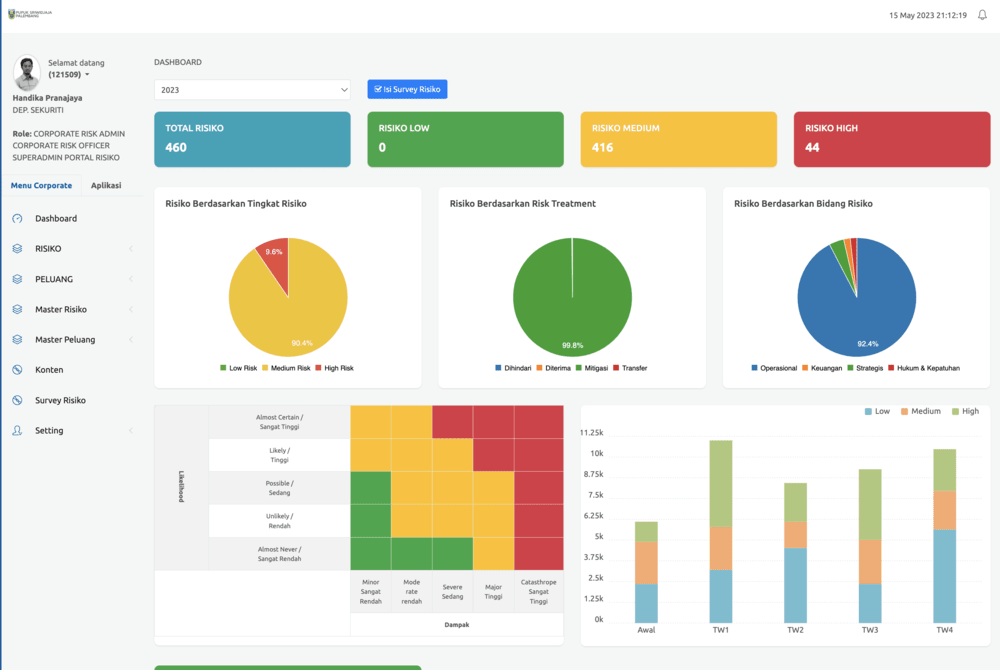Viewport: 1000px width, 670px height.
Task: Click the Dashboard gauge icon in sidebar
Action: [17, 219]
